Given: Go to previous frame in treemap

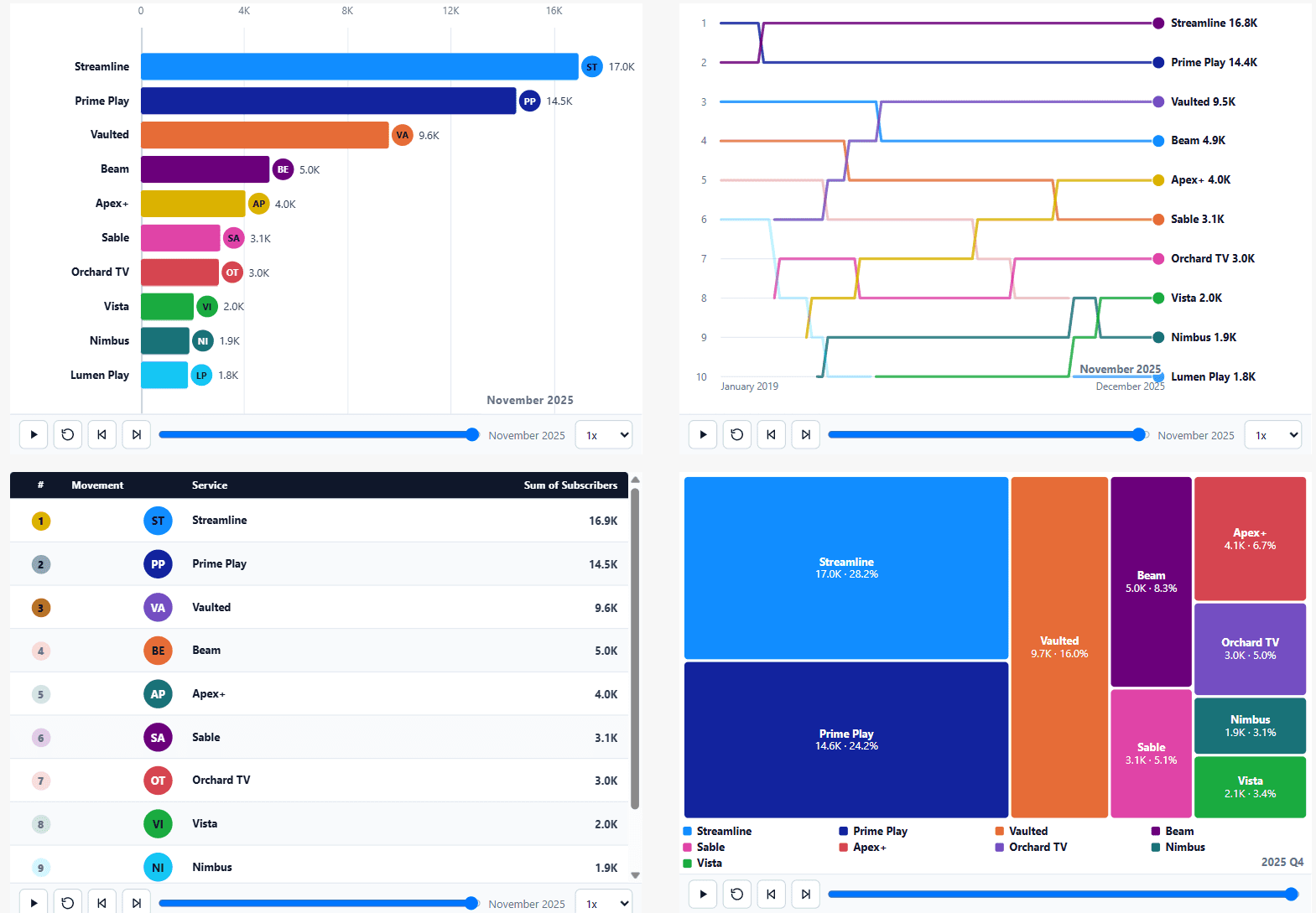Looking at the screenshot, I should (772, 894).
